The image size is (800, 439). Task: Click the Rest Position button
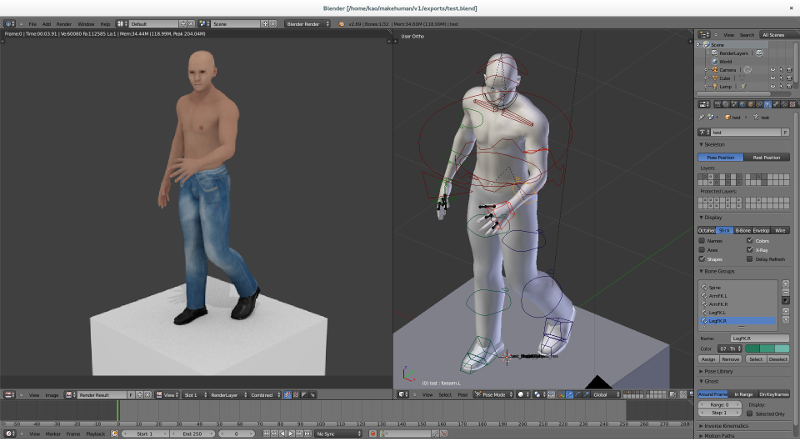click(x=767, y=157)
